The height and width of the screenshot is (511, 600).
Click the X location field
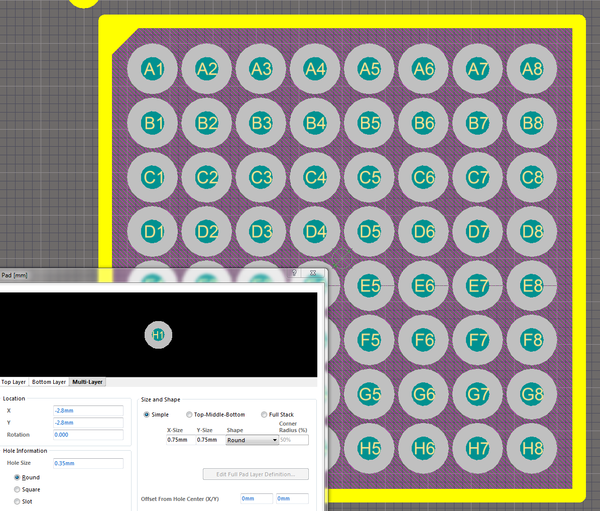[x=88, y=411]
